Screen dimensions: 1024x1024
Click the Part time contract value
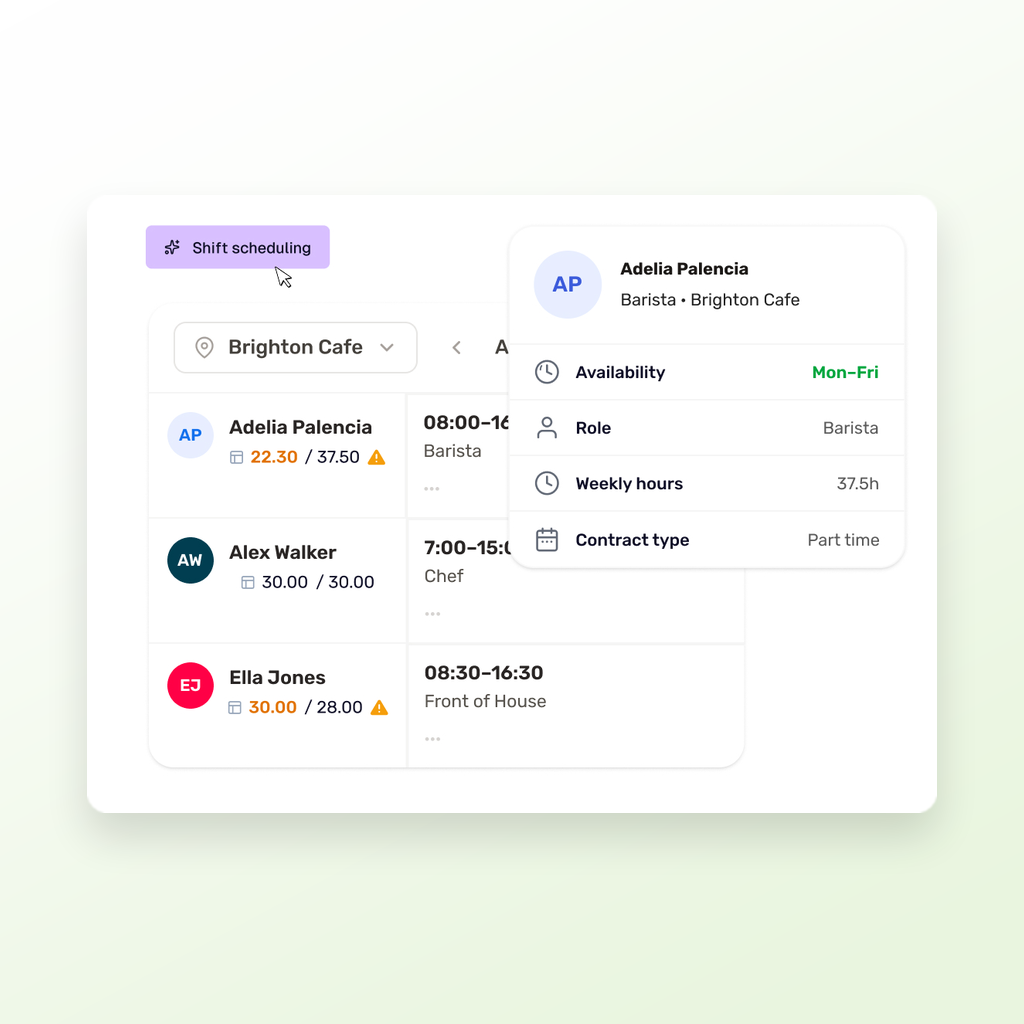(x=843, y=540)
